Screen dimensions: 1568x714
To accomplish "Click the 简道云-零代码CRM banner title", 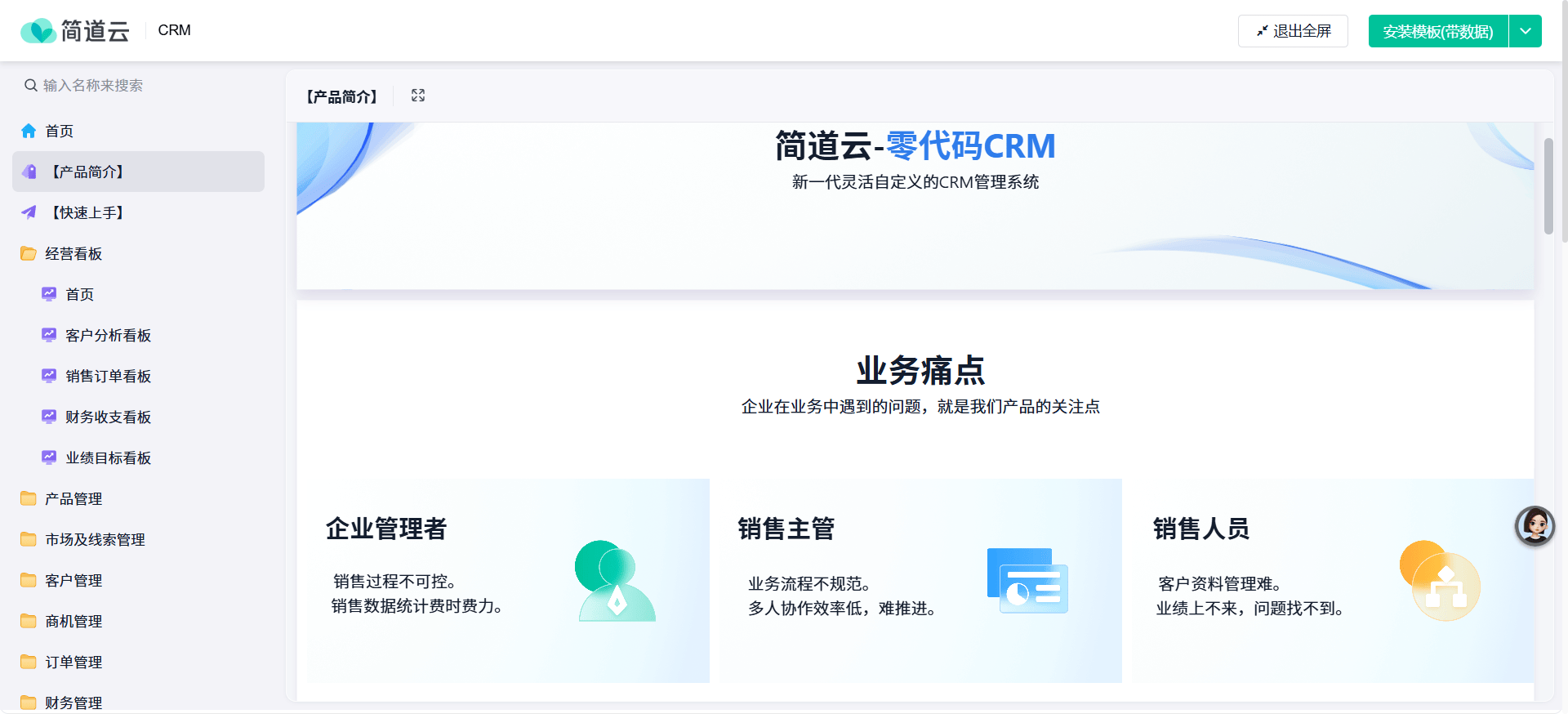I will coord(915,146).
